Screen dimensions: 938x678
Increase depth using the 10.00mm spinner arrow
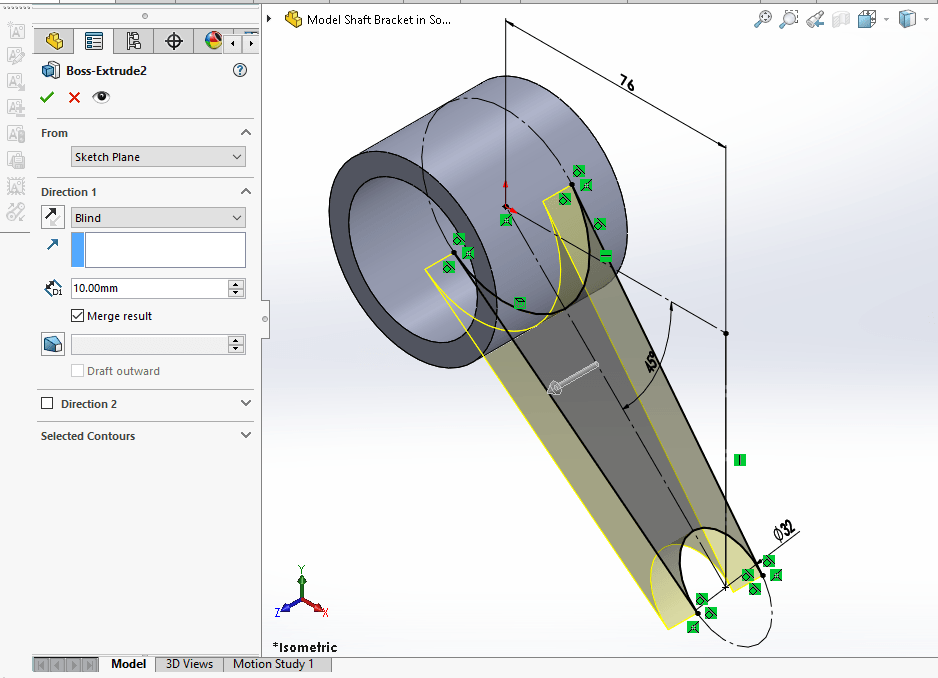(x=237, y=283)
